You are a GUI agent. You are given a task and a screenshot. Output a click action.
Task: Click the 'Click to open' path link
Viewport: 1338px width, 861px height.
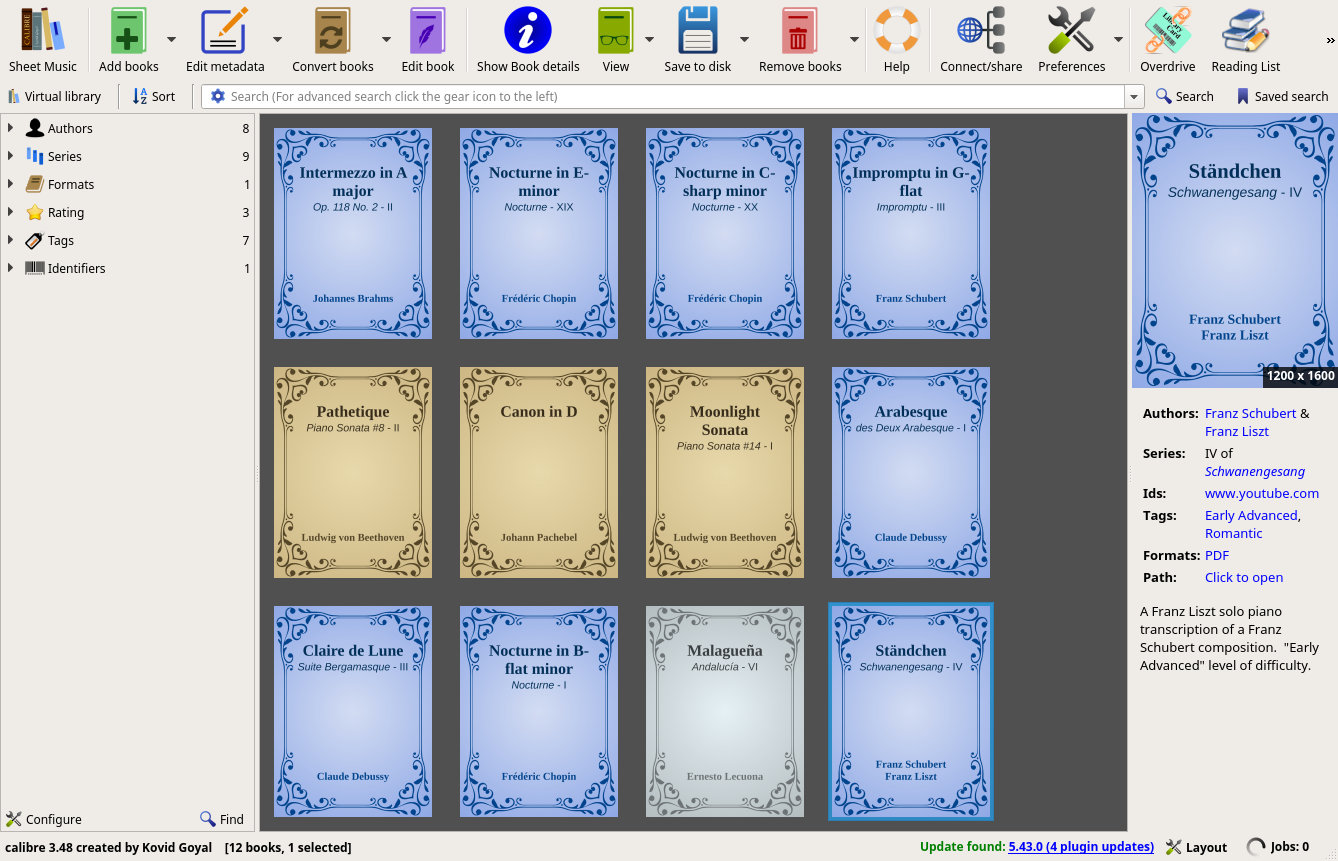click(1244, 577)
